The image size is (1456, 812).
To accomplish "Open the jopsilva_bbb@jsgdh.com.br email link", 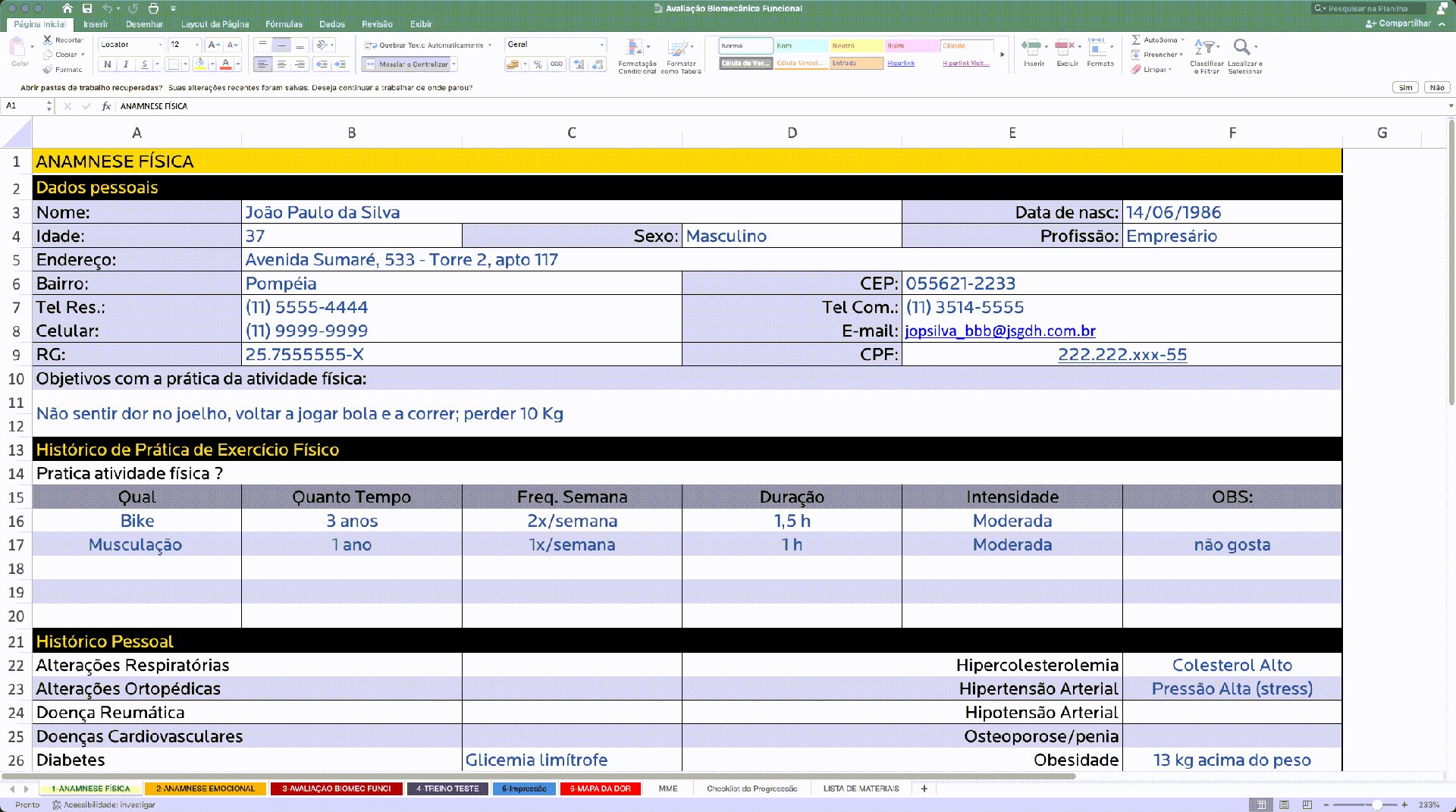I will tap(999, 331).
